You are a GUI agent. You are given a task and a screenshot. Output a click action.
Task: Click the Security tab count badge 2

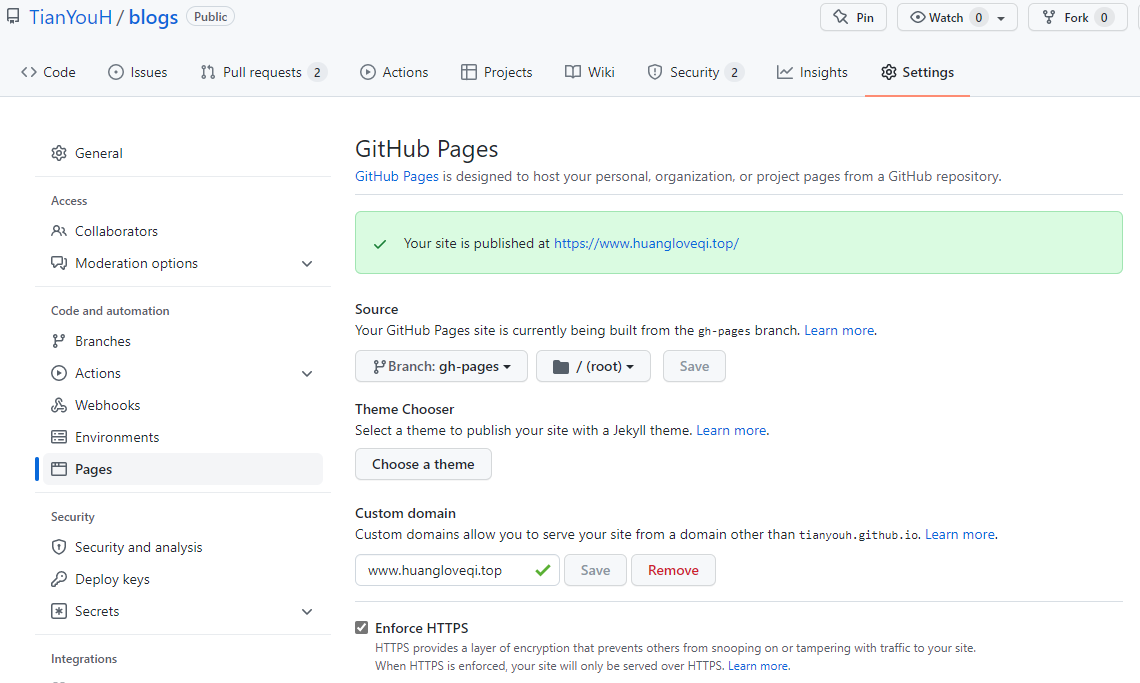[734, 72]
